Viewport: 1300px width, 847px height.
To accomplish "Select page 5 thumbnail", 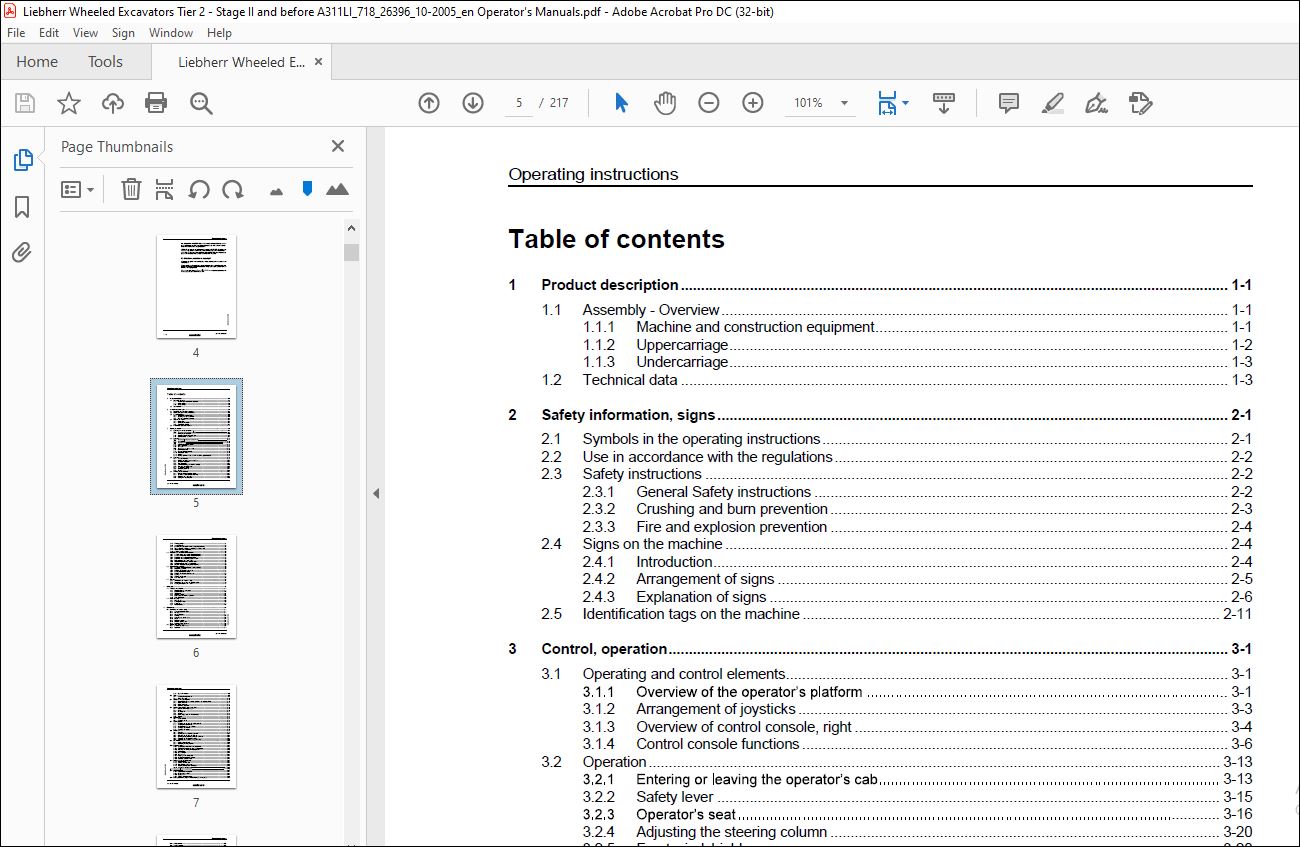I will point(196,437).
